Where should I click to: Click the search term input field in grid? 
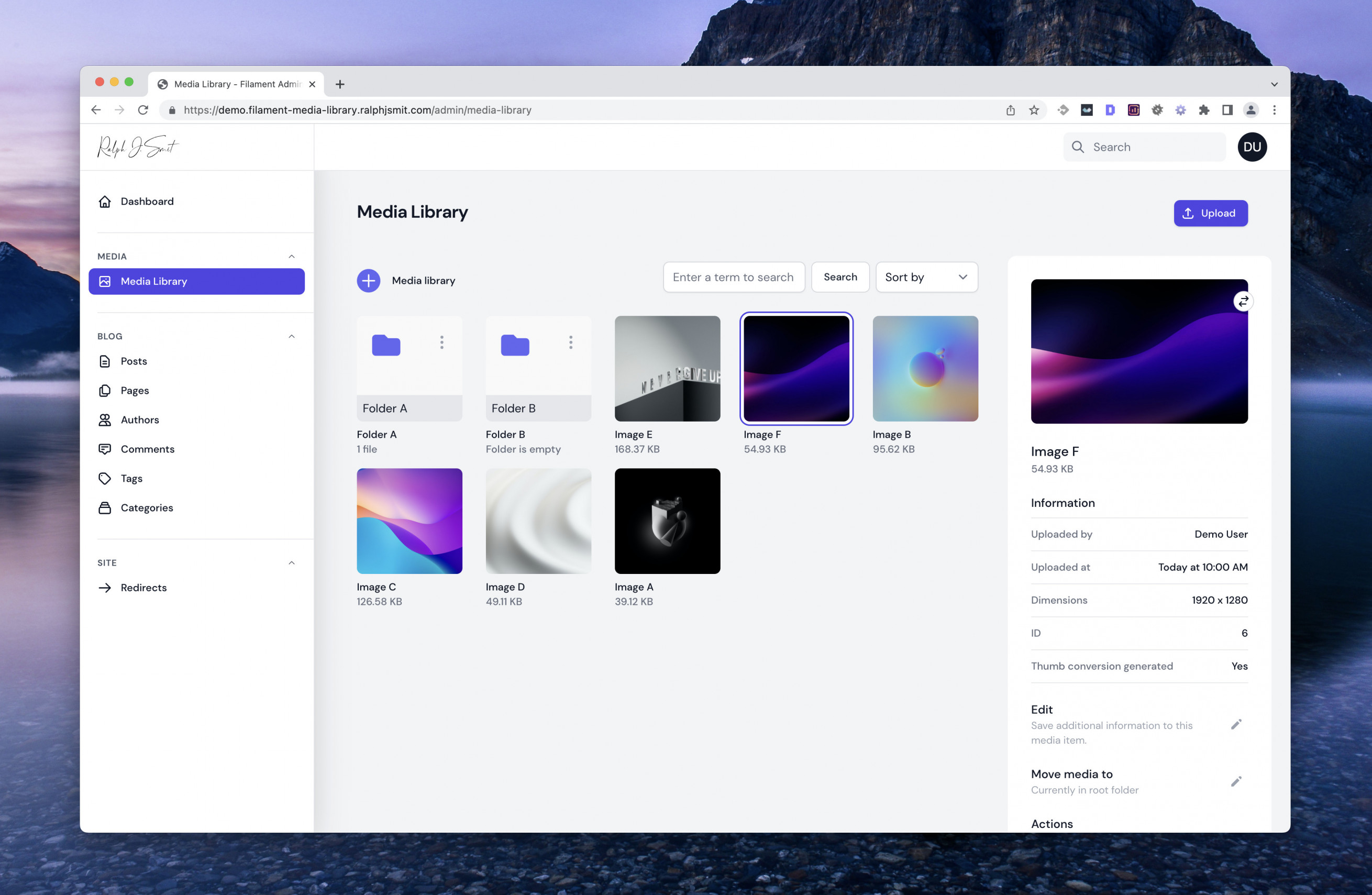click(x=734, y=277)
